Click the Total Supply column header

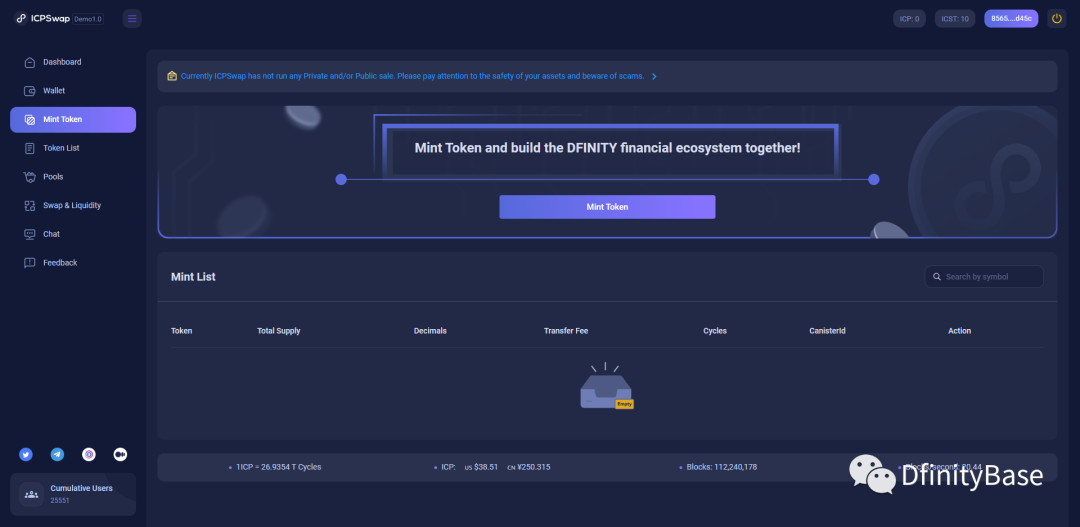click(278, 331)
